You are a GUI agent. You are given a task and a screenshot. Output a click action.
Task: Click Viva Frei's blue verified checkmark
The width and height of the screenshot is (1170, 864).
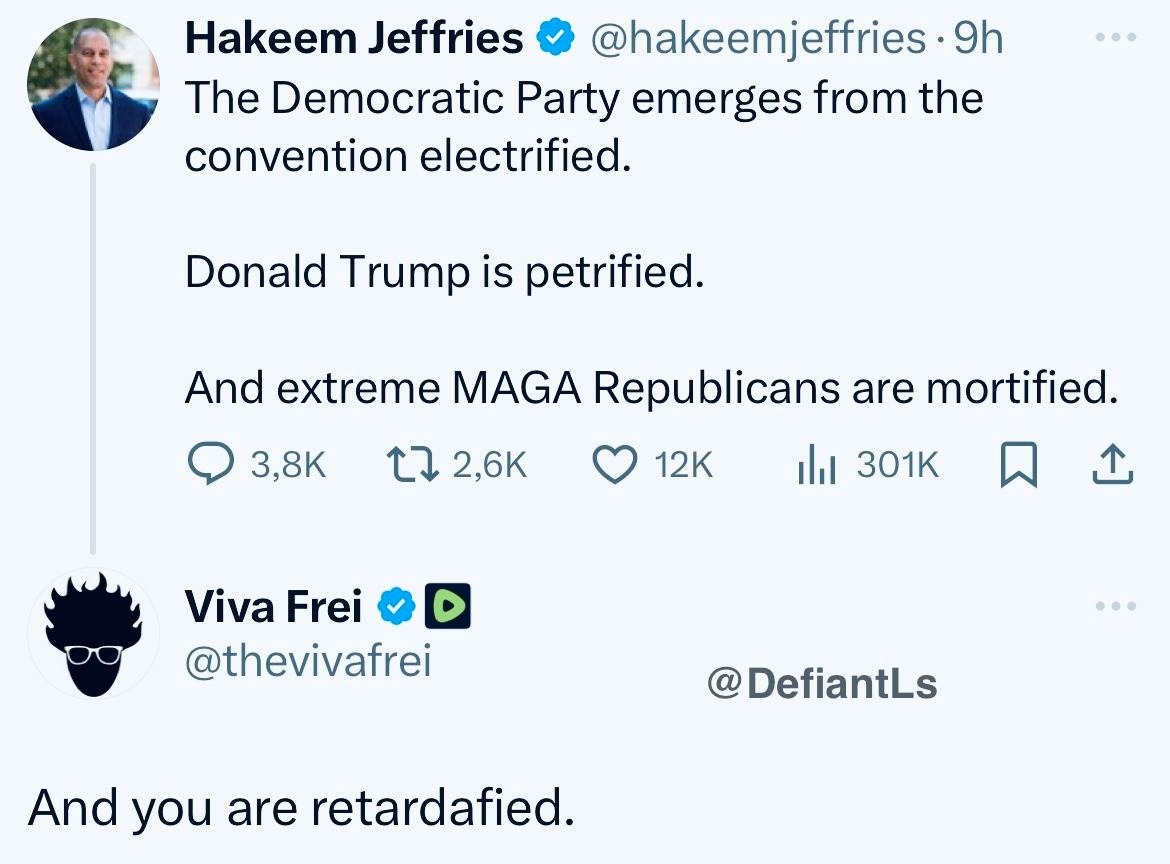click(396, 606)
